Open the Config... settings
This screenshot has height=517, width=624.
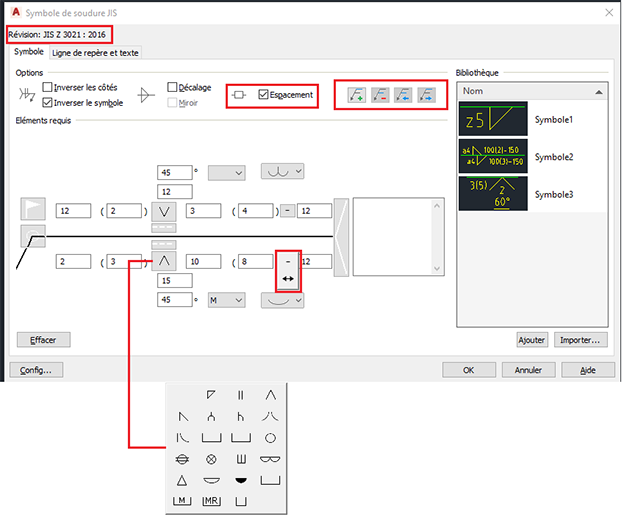point(36,370)
